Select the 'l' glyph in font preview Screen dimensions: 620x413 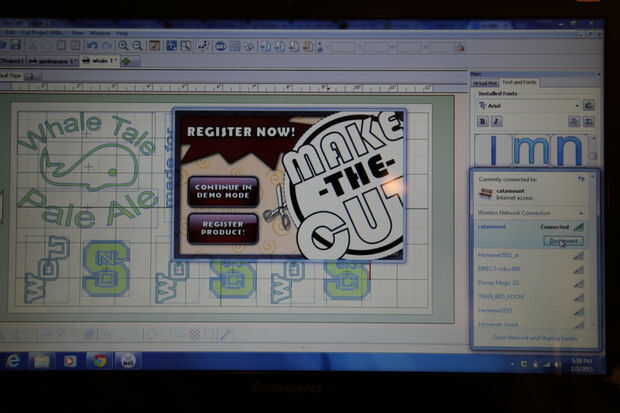[493, 150]
